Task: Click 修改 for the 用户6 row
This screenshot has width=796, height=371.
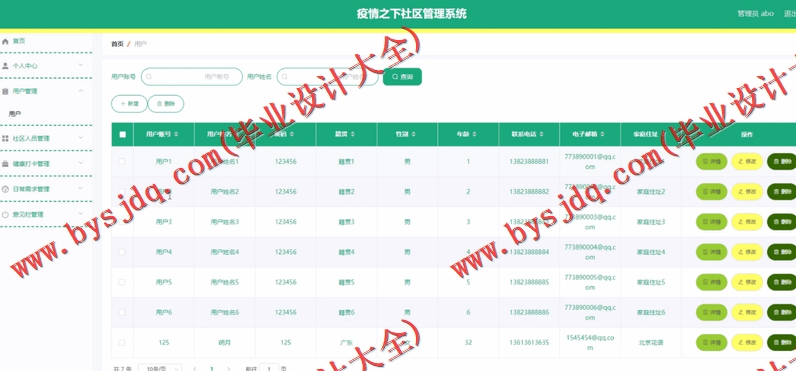Action: [747, 313]
